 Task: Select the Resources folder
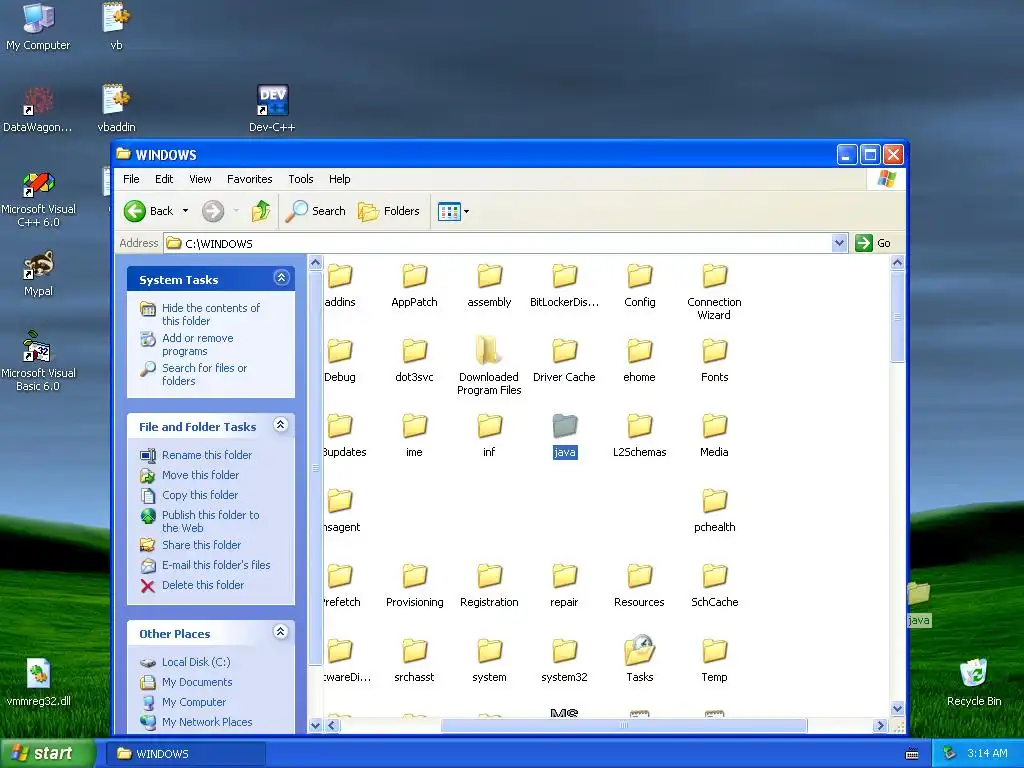click(639, 586)
